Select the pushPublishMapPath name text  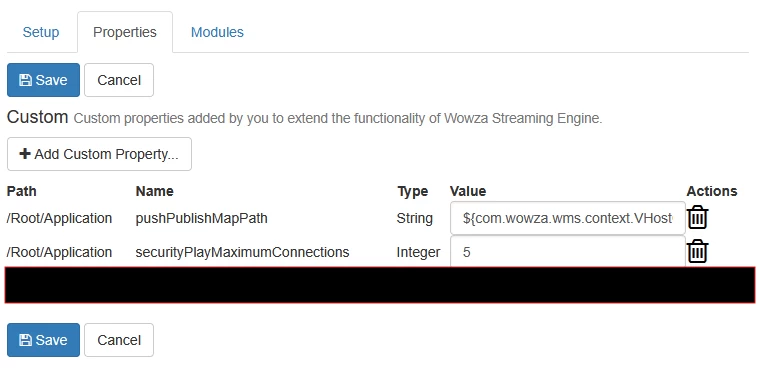click(201, 218)
